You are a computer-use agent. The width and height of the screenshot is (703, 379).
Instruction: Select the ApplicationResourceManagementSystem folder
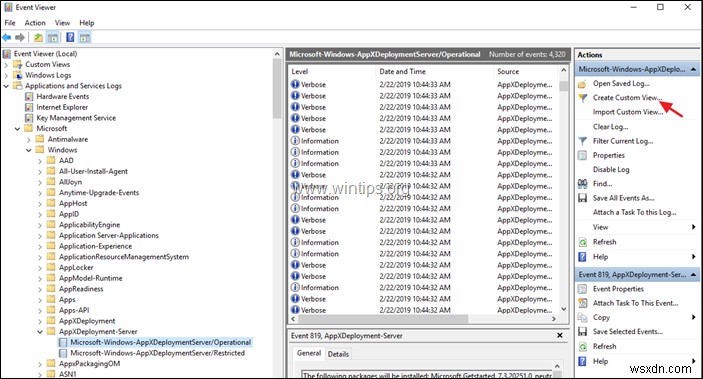click(x=124, y=257)
